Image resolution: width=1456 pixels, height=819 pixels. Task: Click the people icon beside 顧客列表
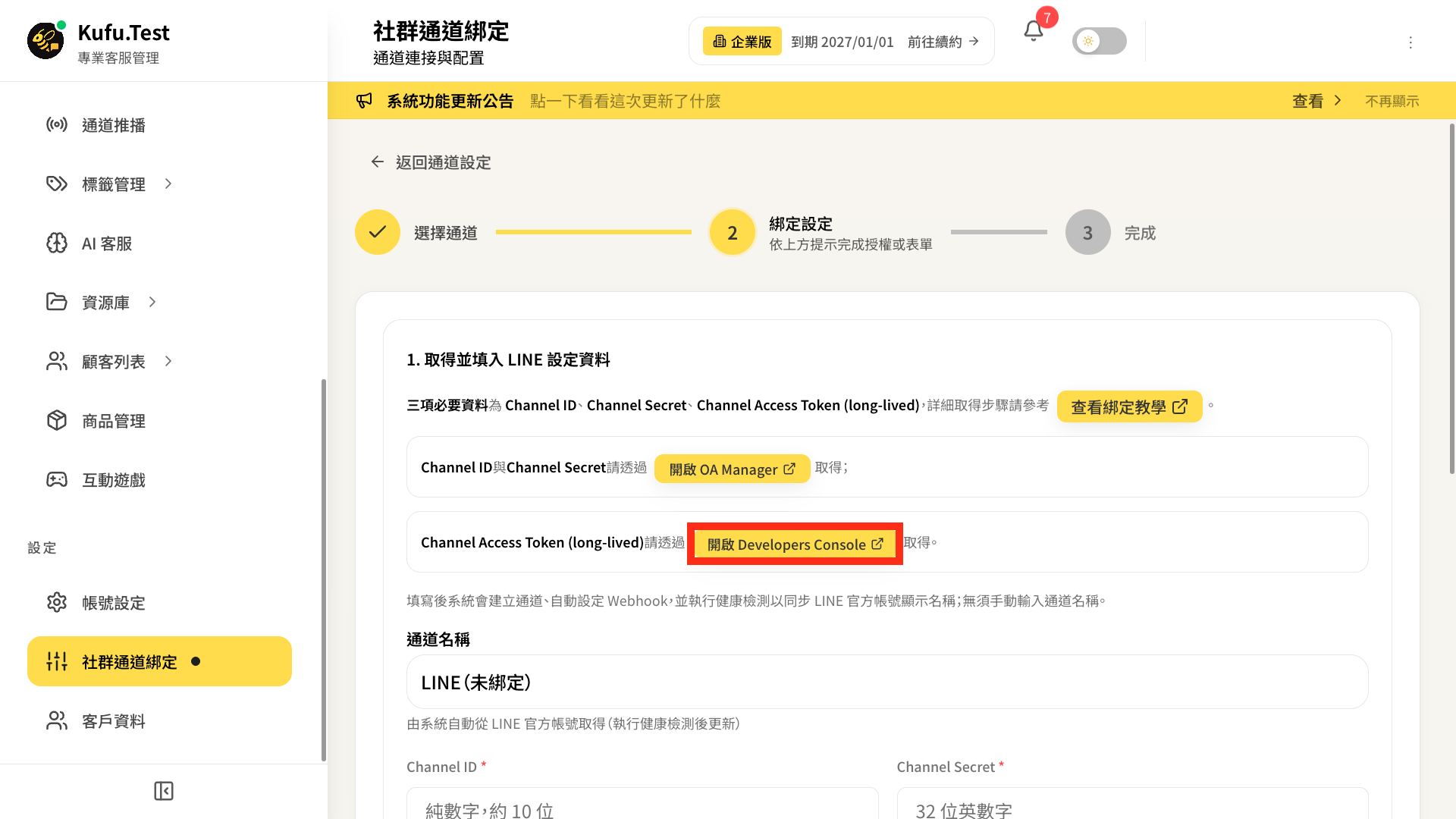click(x=57, y=361)
